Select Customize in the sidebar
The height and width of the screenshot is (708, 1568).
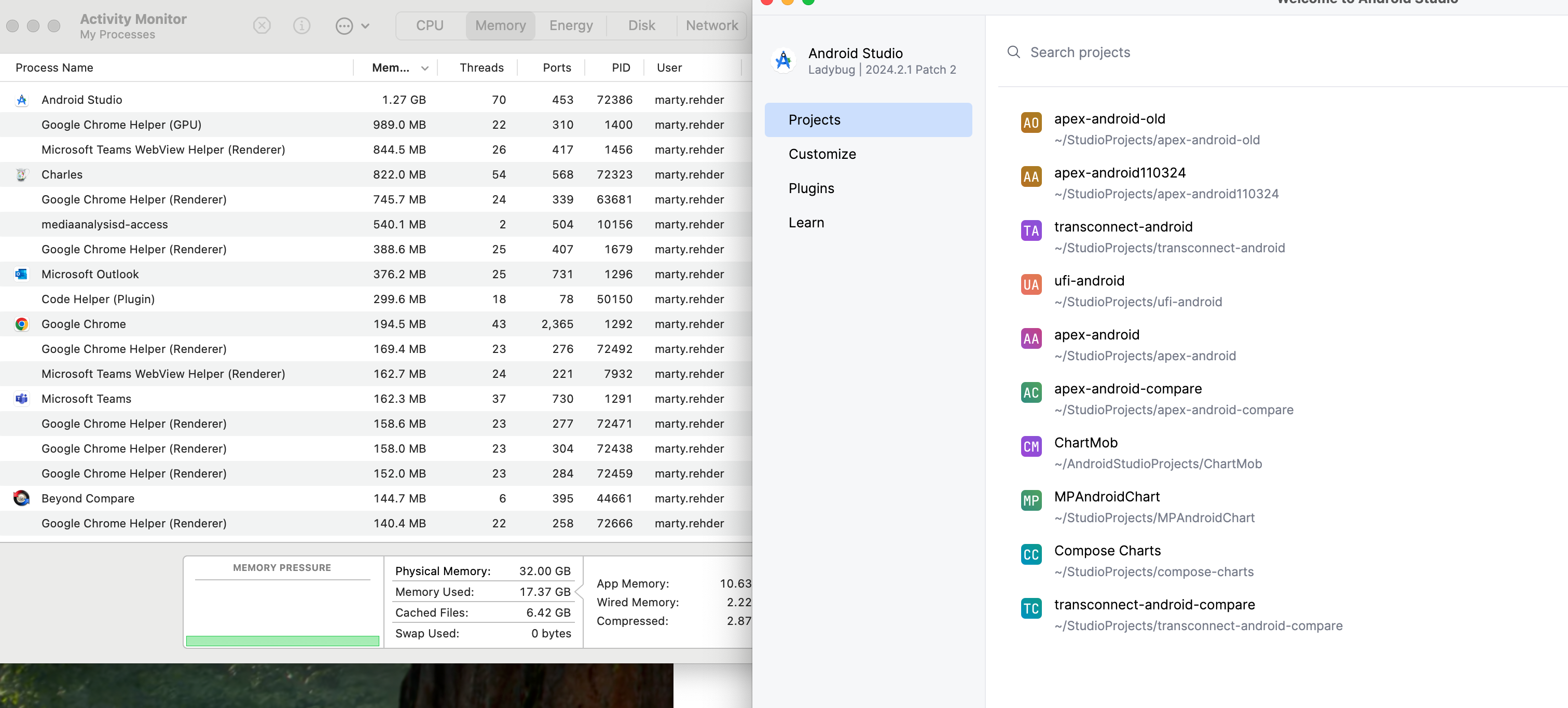pos(822,154)
